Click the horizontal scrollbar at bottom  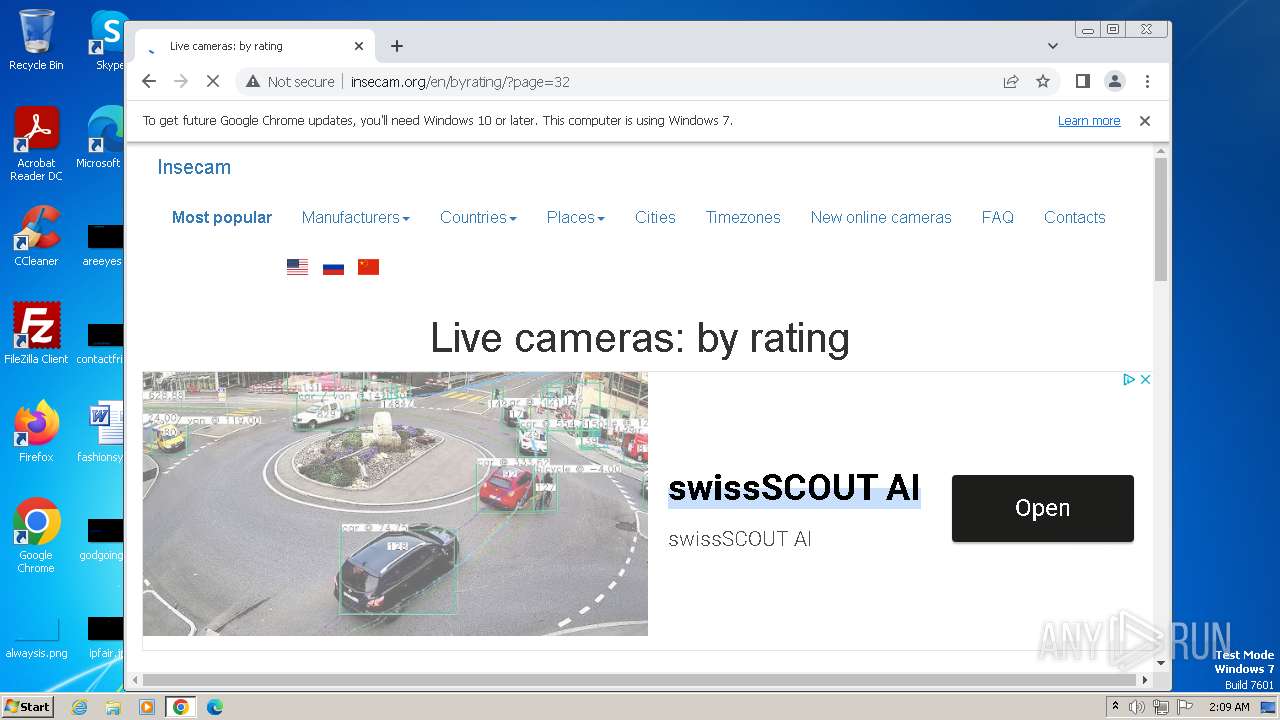[640, 680]
